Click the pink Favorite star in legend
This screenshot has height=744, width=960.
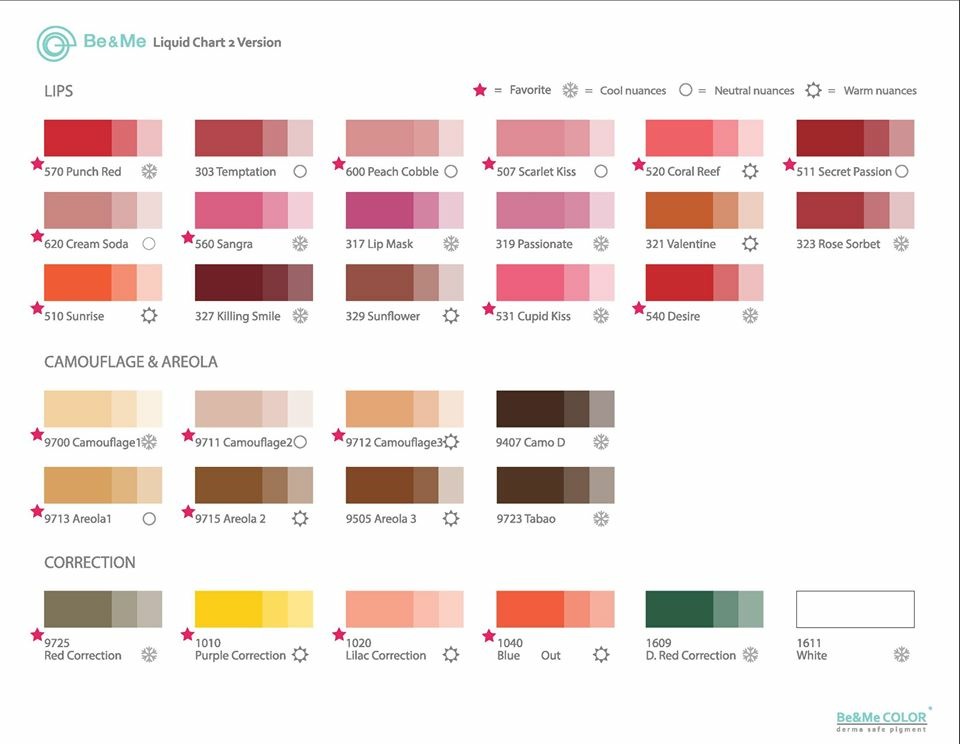click(x=480, y=90)
